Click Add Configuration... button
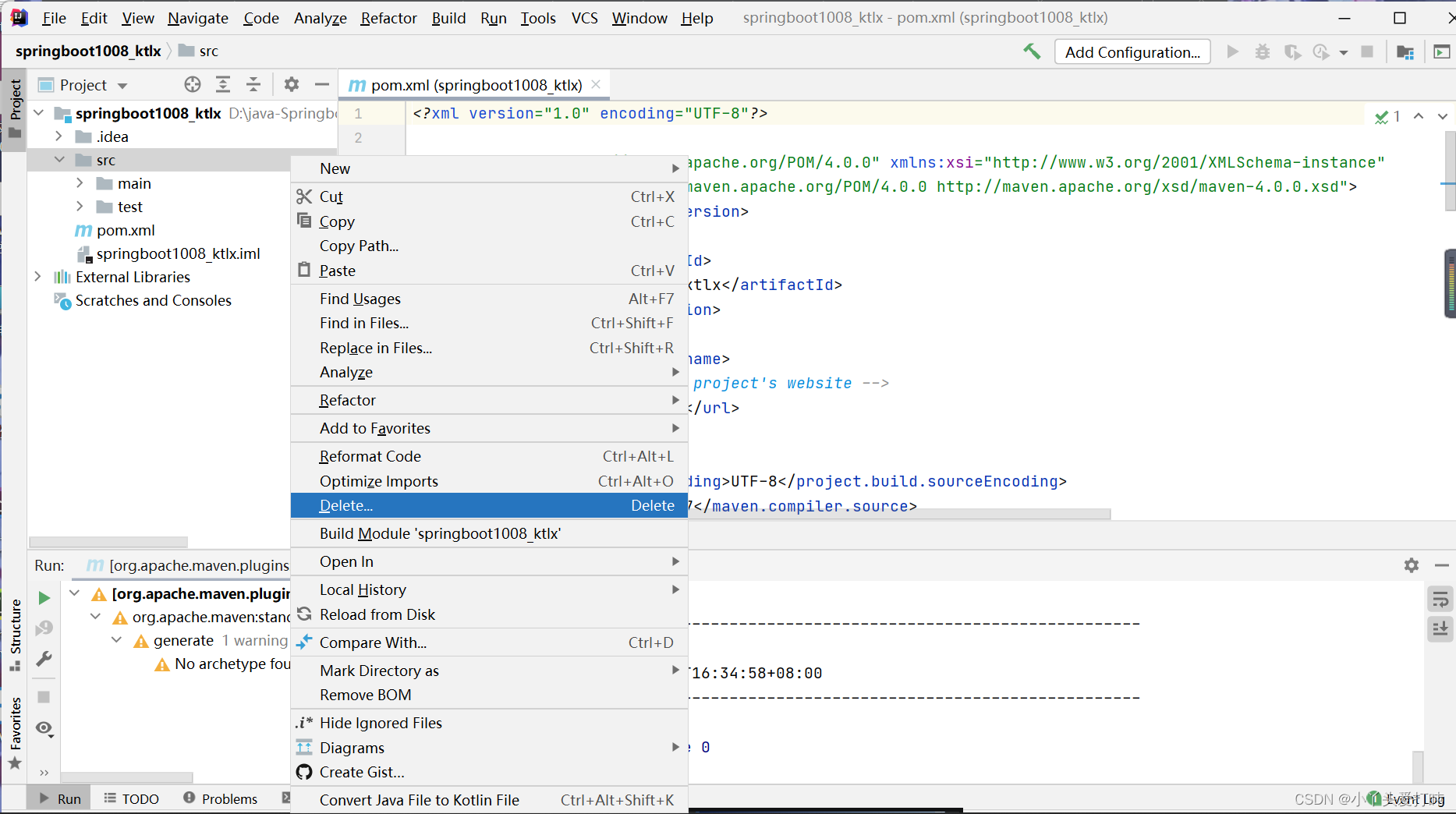Screen dimensions: 1456x814 [1132, 52]
